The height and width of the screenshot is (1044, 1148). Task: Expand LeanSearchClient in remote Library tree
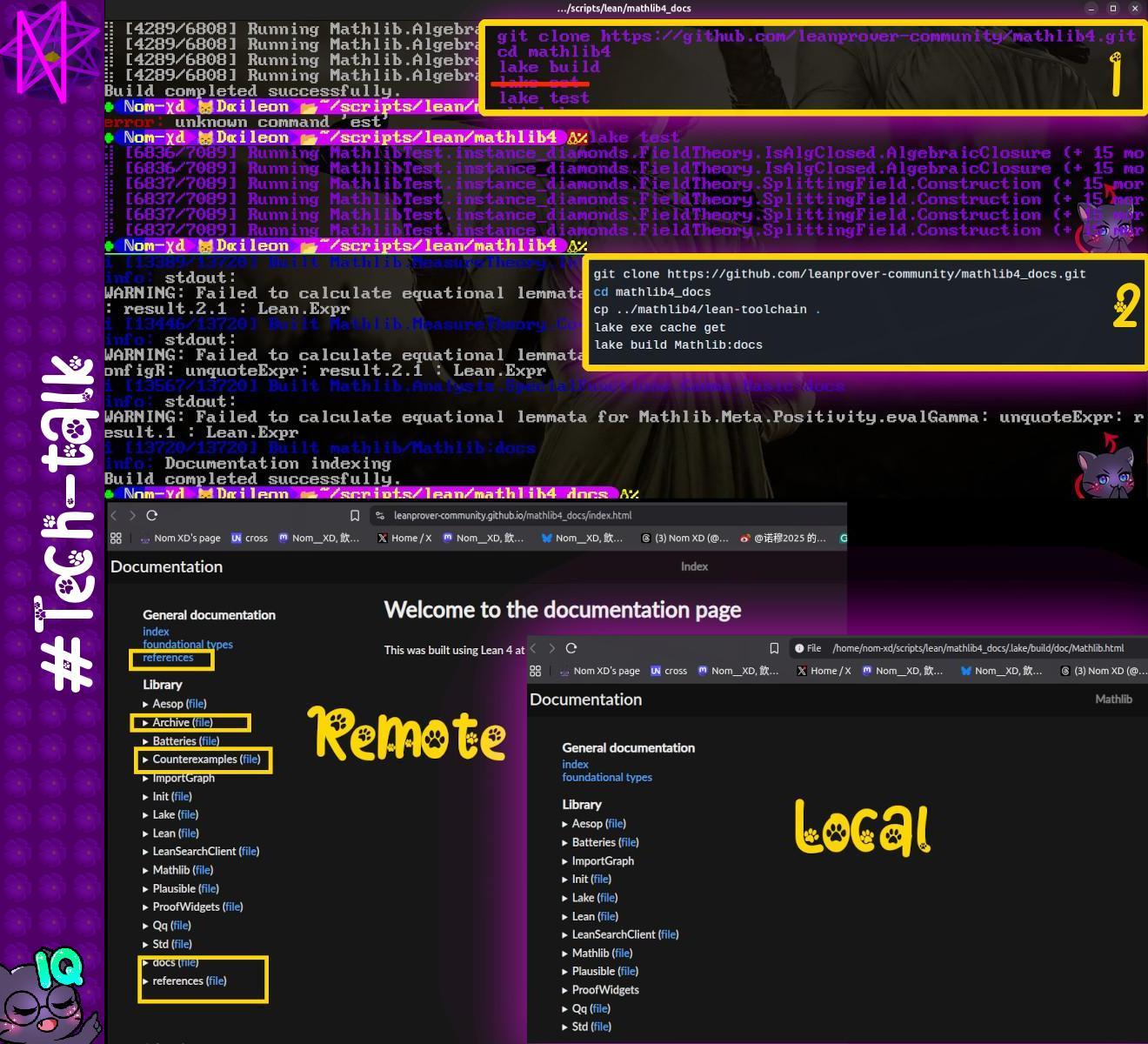pyautogui.click(x=145, y=852)
